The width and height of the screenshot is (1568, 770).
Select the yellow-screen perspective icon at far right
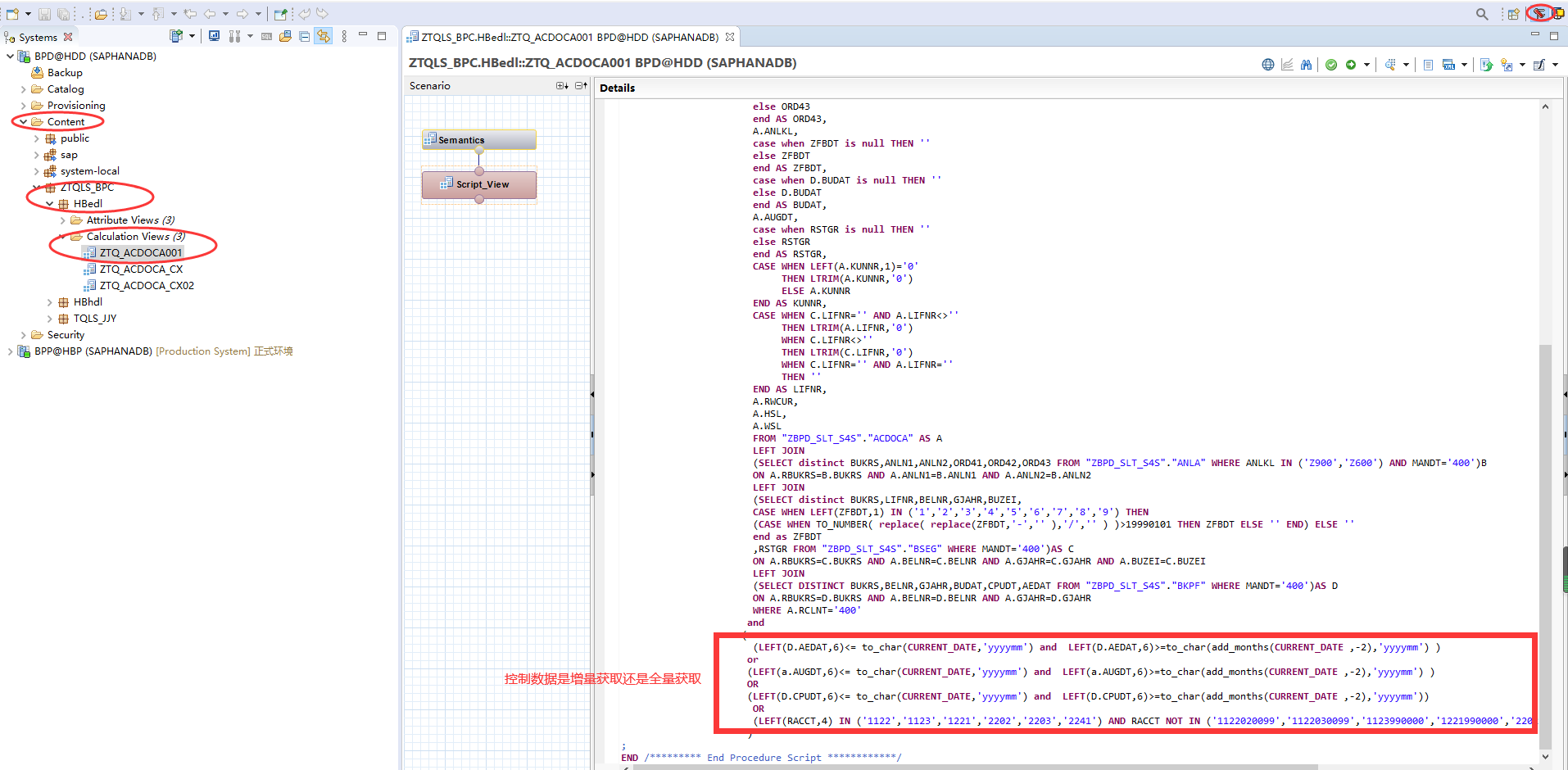click(1558, 13)
